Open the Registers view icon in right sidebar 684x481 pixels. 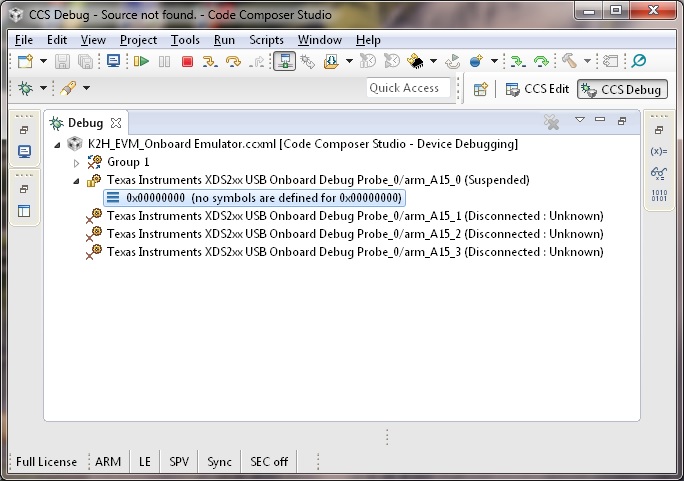point(658,194)
